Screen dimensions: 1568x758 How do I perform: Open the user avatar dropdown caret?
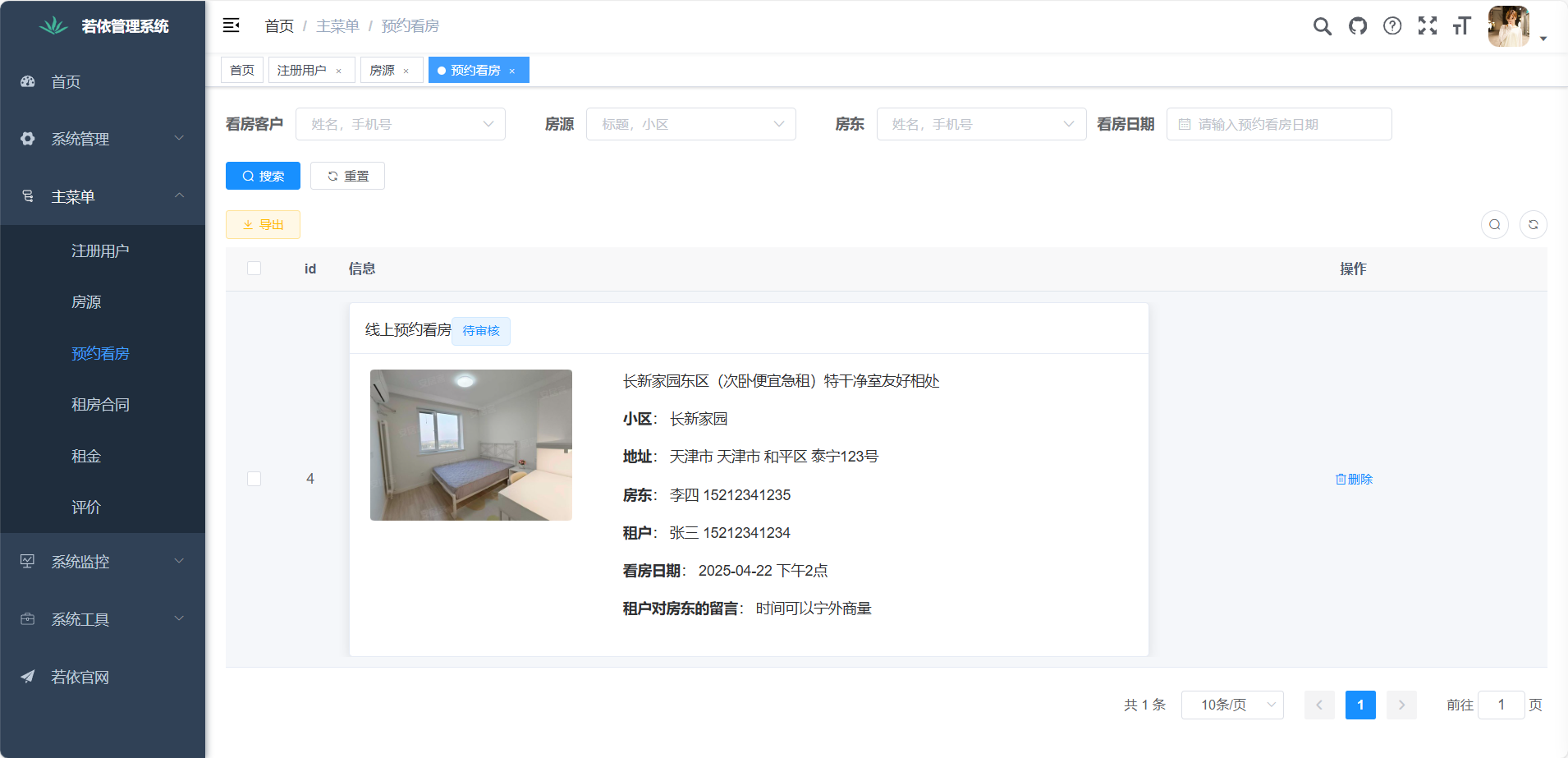coord(1543,39)
